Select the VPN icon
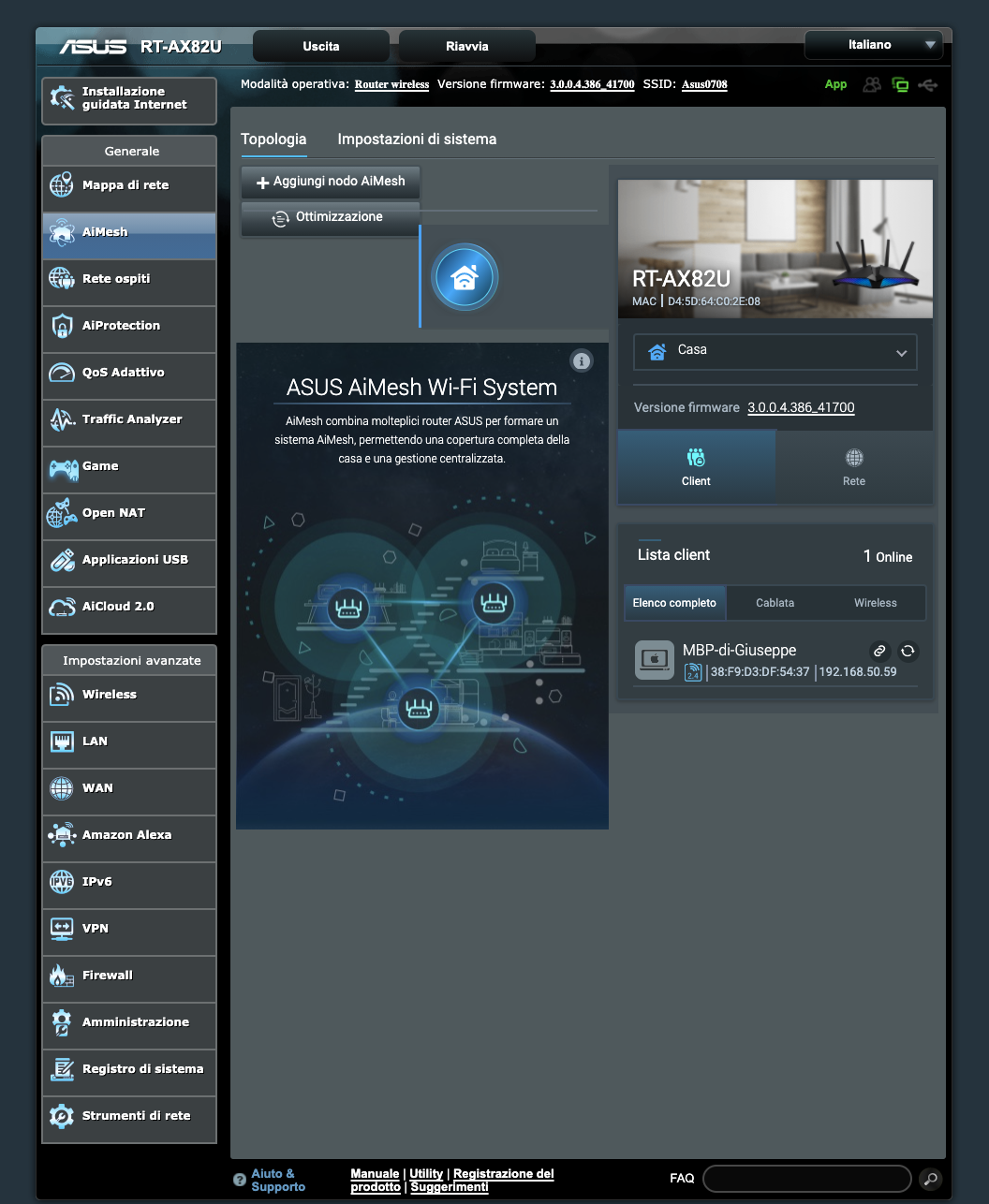The image size is (989, 1204). 62,928
